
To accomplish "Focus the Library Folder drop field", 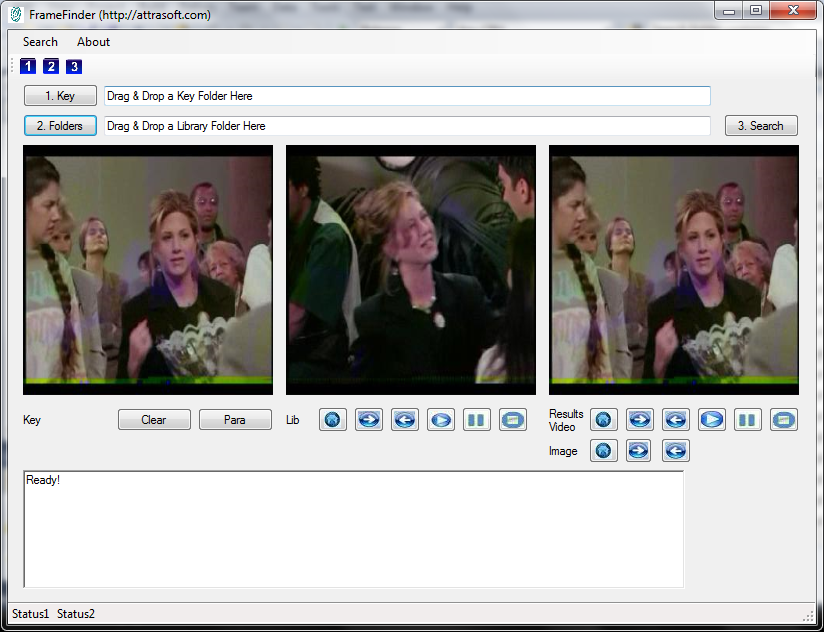I will (407, 126).
